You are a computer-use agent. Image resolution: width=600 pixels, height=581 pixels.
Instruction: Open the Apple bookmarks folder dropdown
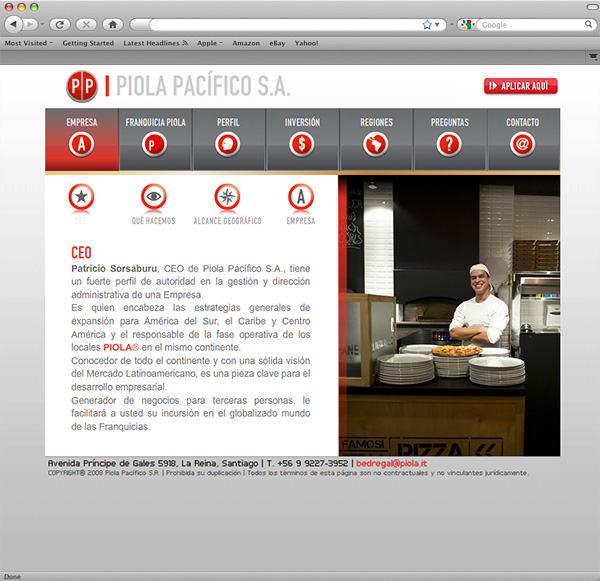click(x=210, y=43)
